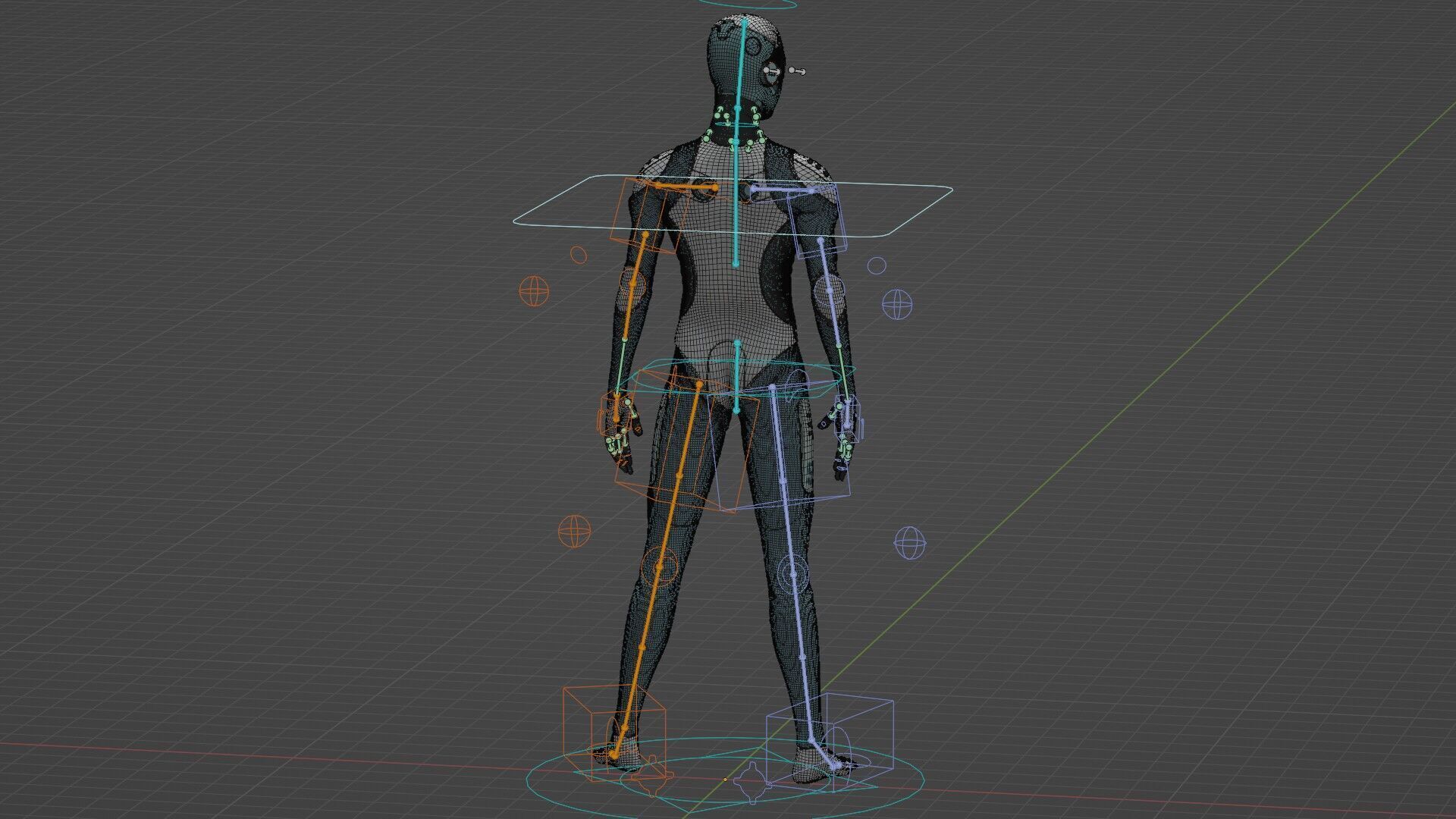Select the teal neck bone joint
1456x819 pixels.
coord(734,141)
